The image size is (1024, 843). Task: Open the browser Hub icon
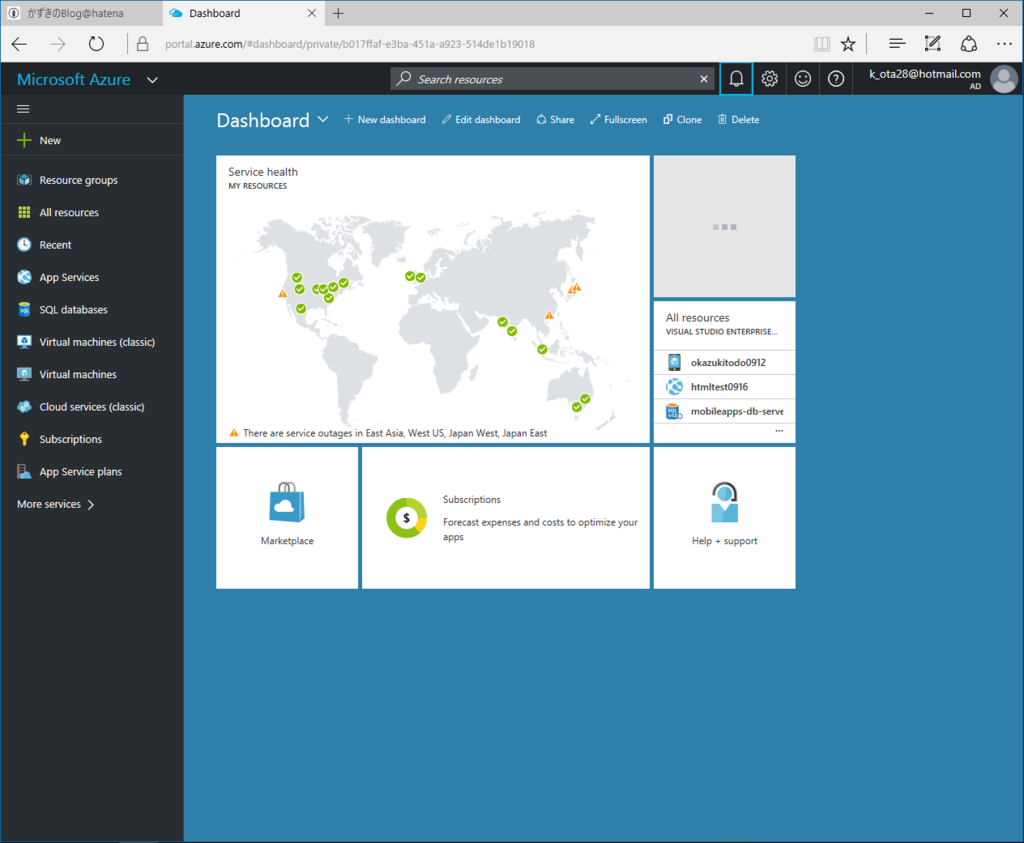coord(897,44)
